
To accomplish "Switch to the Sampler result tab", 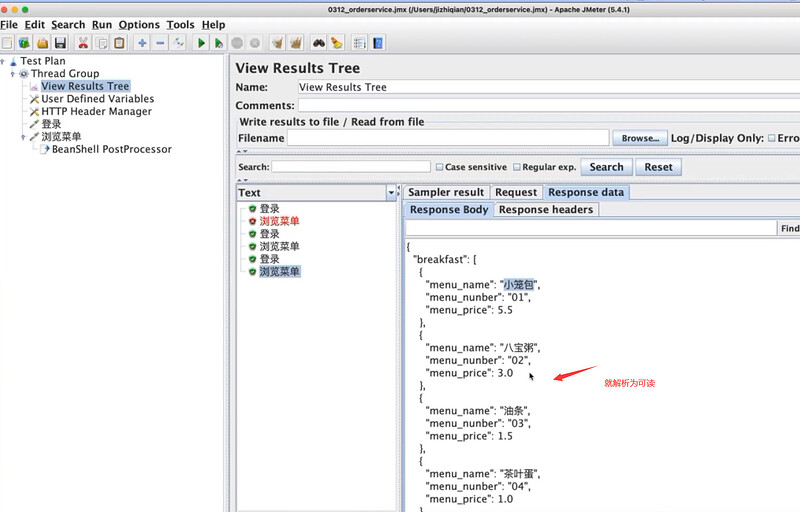I will (x=446, y=192).
